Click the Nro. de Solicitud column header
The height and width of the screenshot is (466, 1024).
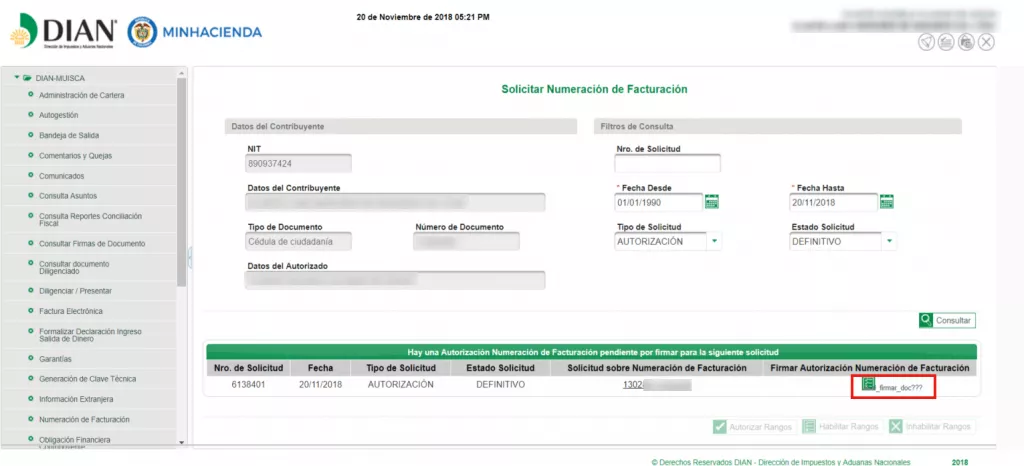coord(248,368)
